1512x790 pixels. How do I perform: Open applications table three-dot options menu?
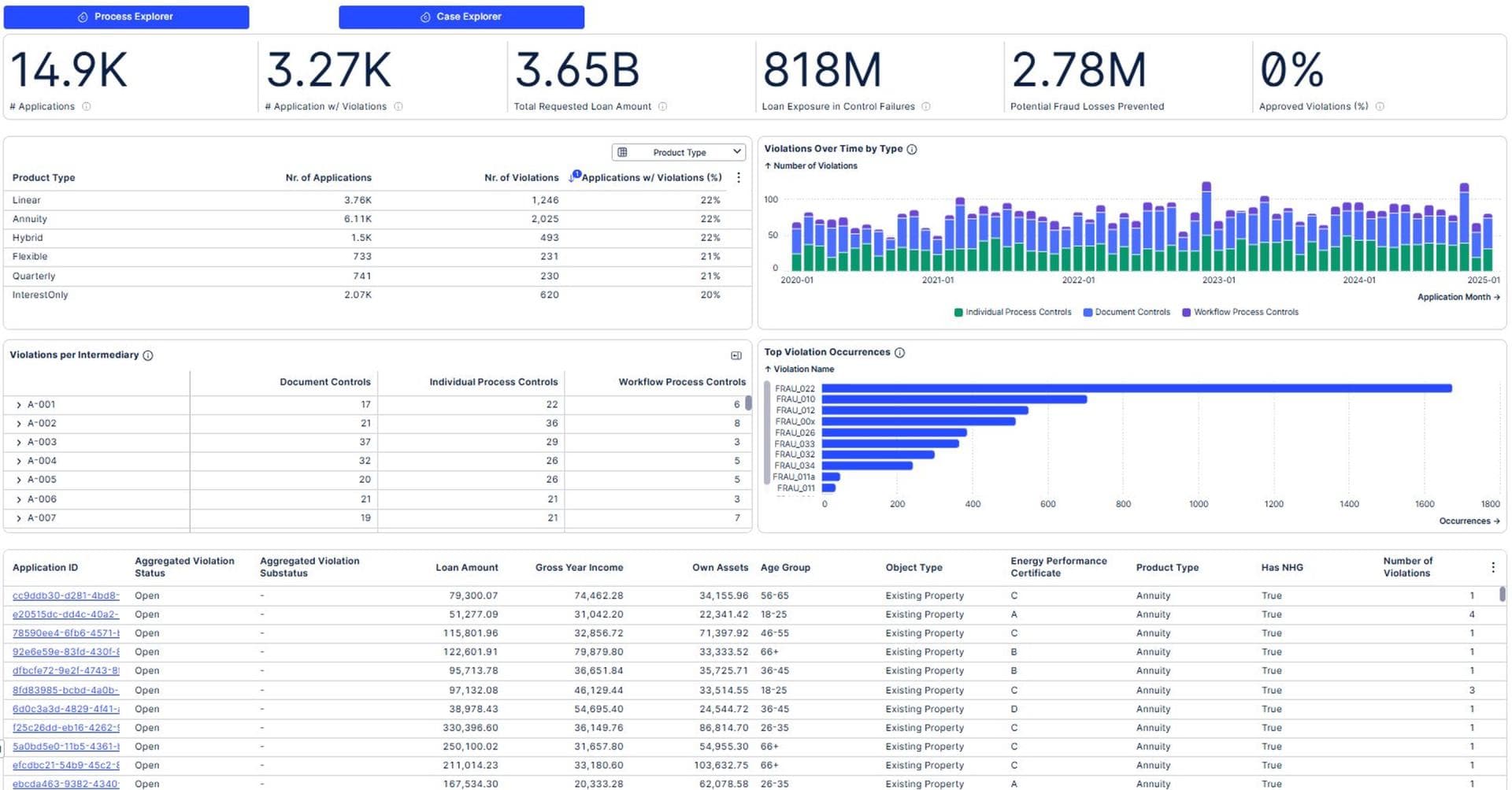(1493, 567)
